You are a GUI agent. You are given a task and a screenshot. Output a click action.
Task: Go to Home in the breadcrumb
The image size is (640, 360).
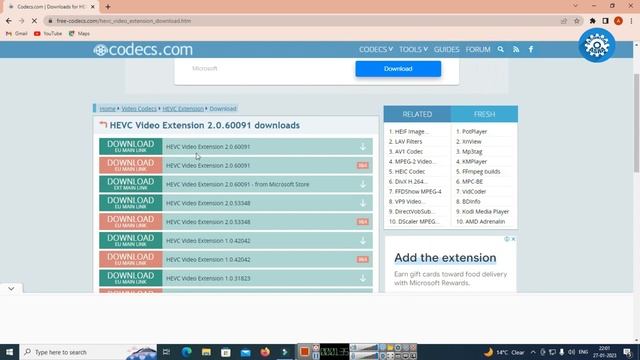107,109
